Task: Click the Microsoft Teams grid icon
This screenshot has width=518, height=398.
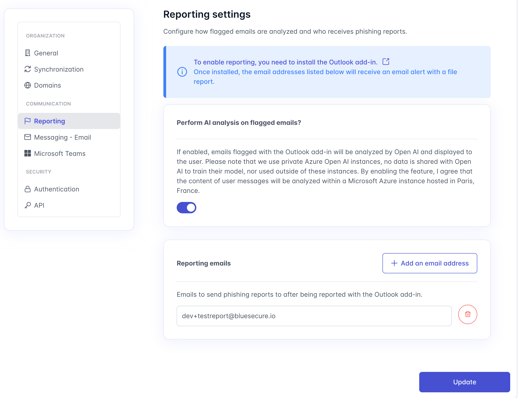Action: click(x=28, y=153)
